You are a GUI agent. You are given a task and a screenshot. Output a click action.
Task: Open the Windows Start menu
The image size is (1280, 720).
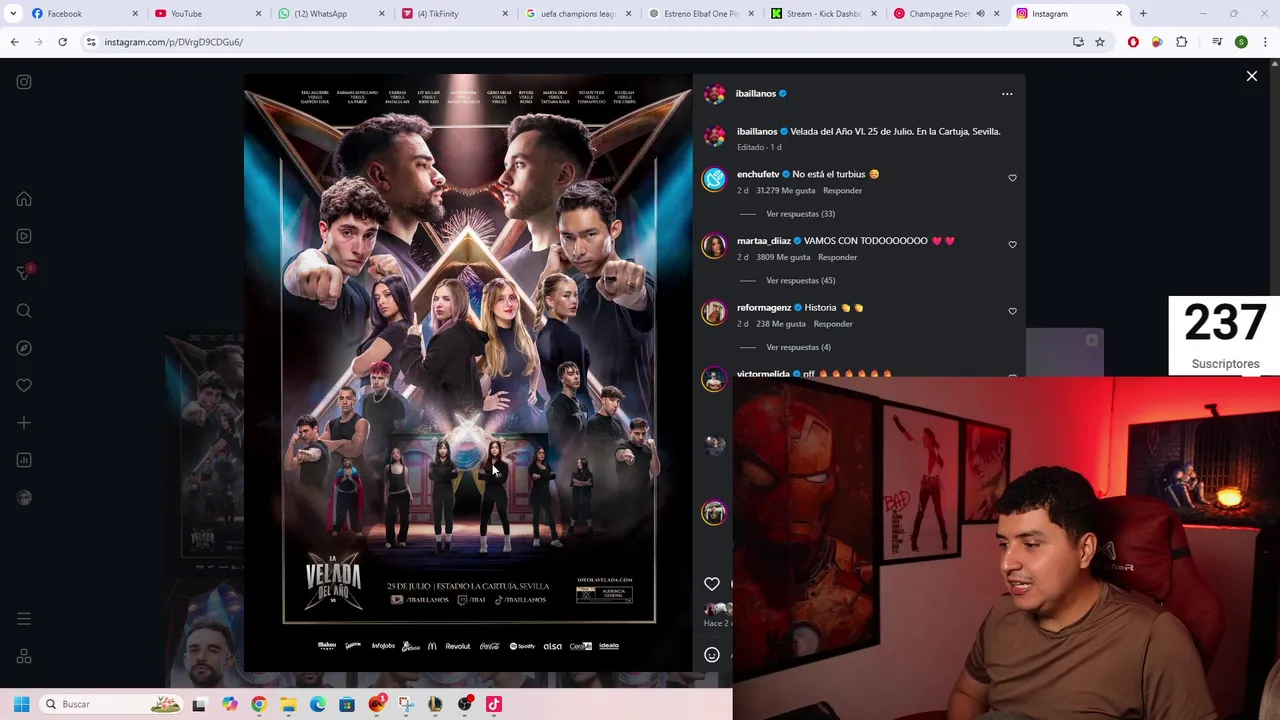click(x=21, y=704)
